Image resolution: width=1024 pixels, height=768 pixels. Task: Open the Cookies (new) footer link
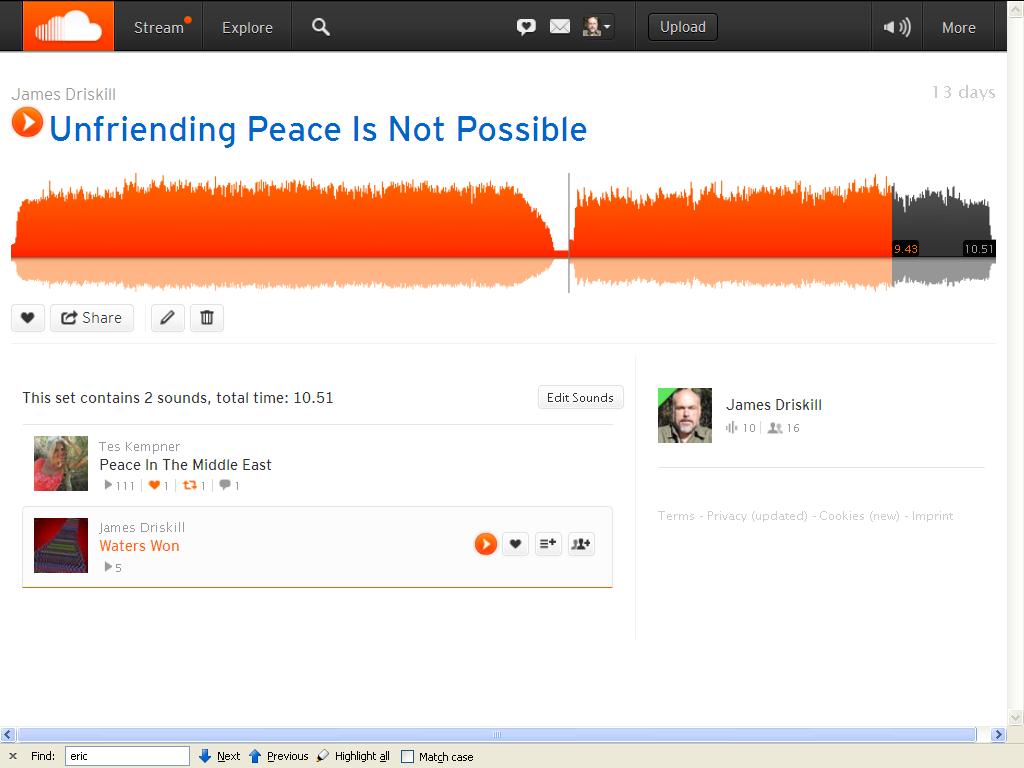[859, 516]
